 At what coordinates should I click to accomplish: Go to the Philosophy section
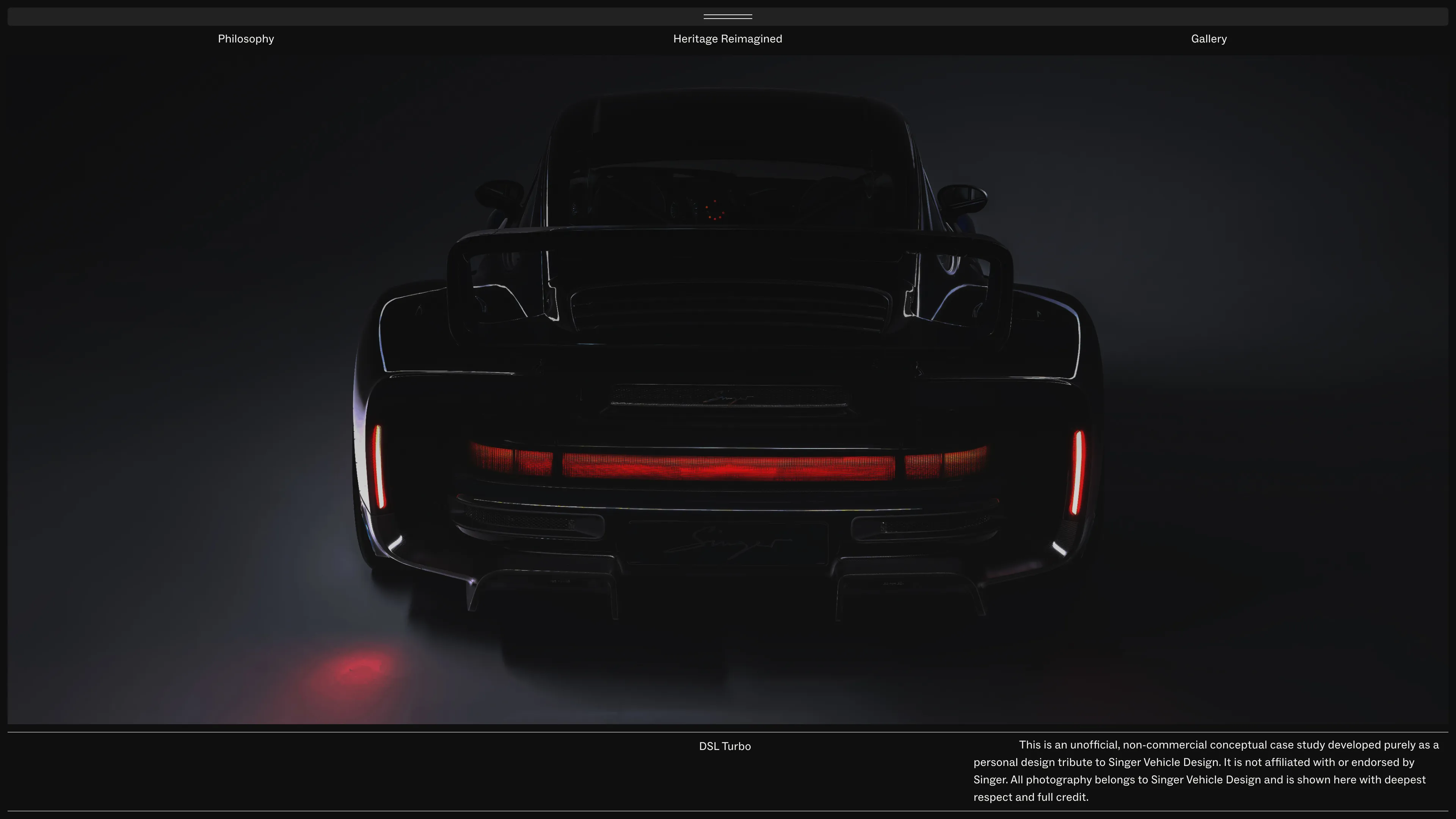pyautogui.click(x=246, y=39)
